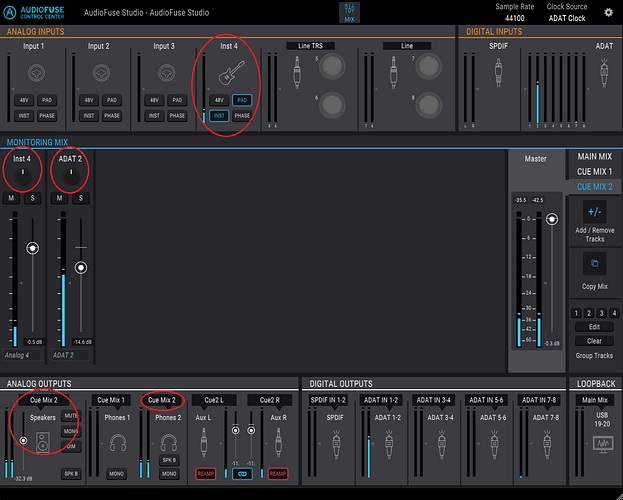Select track group 4
Viewport: 623px width, 500px height.
pos(614,313)
